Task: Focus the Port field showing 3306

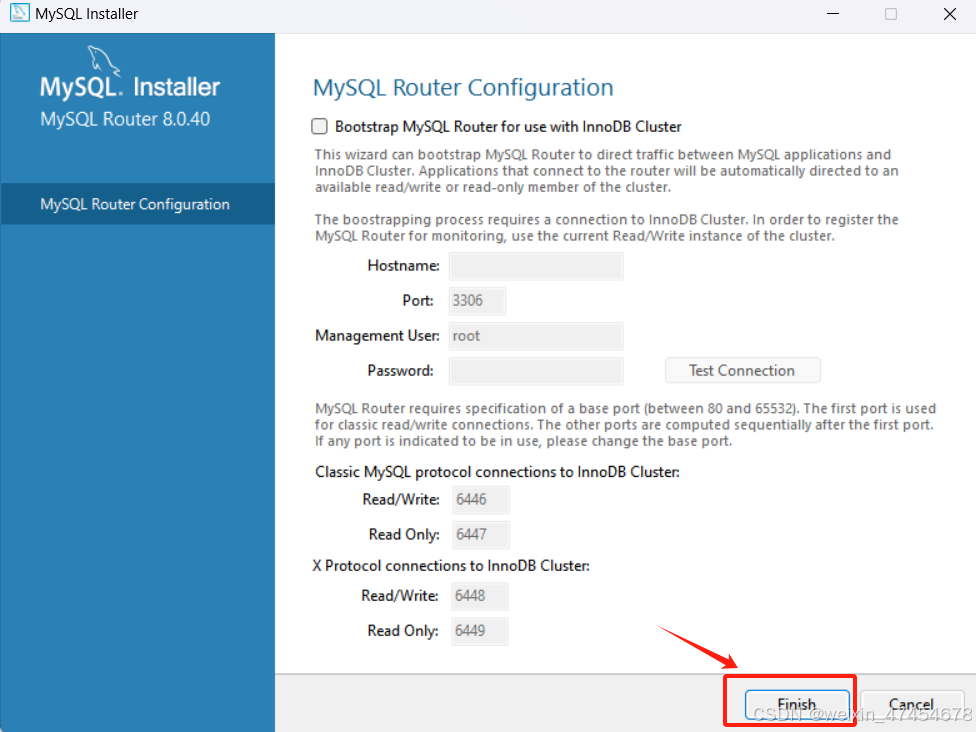Action: pos(477,301)
